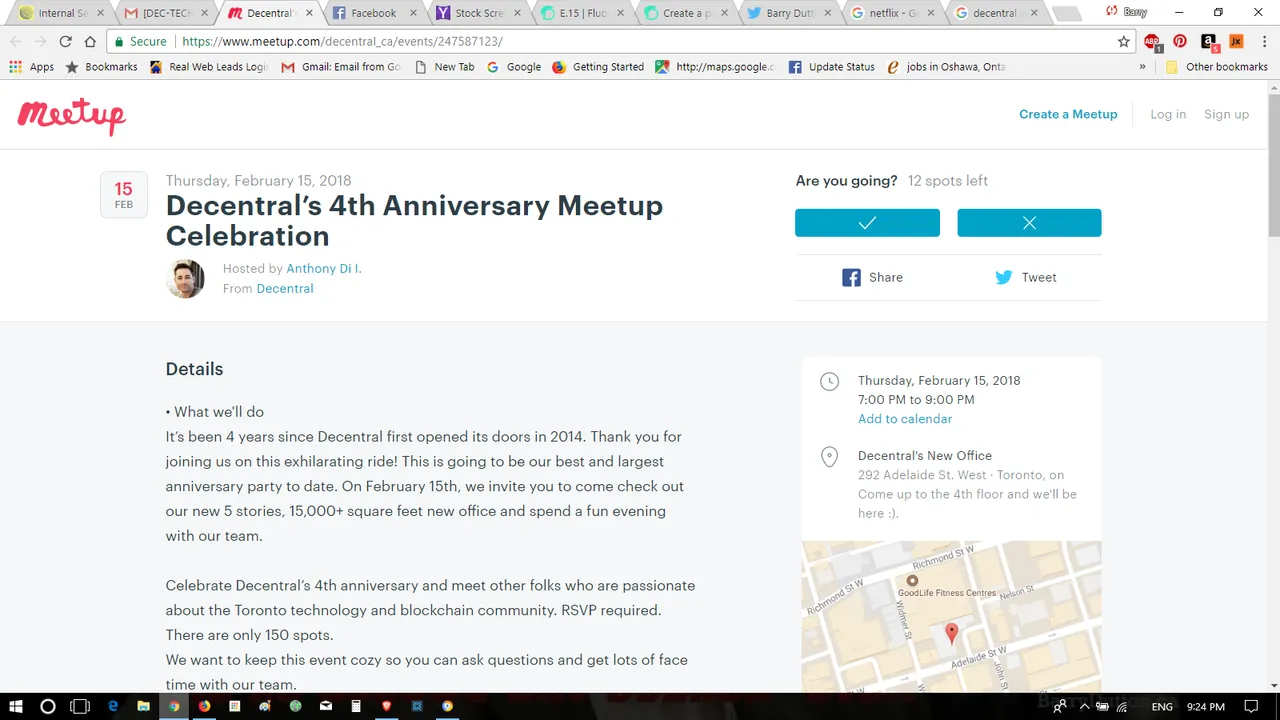Close the Facebook tab
1280x720 pixels.
tap(412, 13)
